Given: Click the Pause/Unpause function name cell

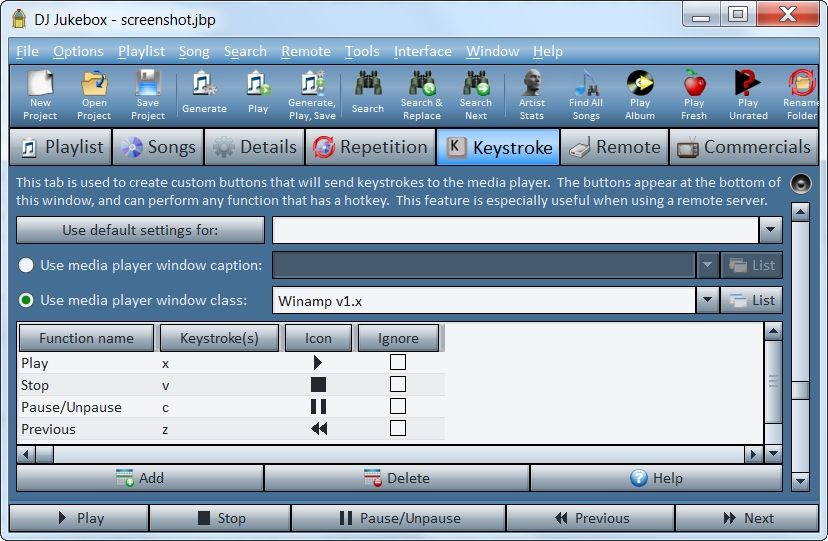Looking at the screenshot, I should click(x=71, y=407).
